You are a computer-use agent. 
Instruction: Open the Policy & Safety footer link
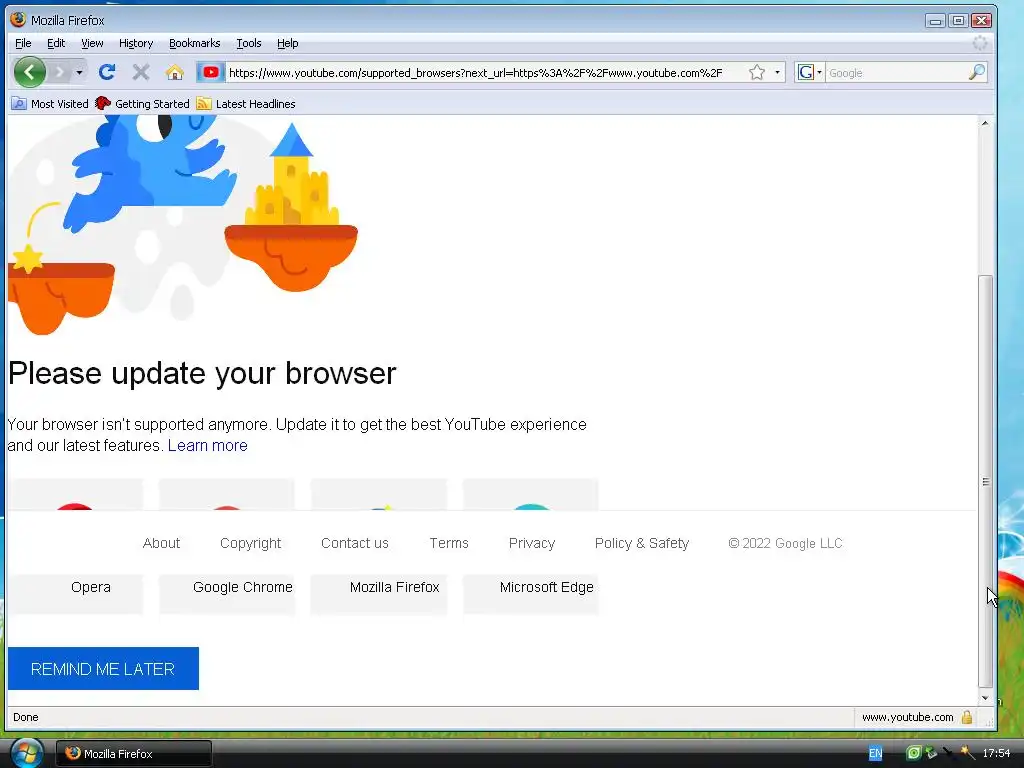(642, 543)
